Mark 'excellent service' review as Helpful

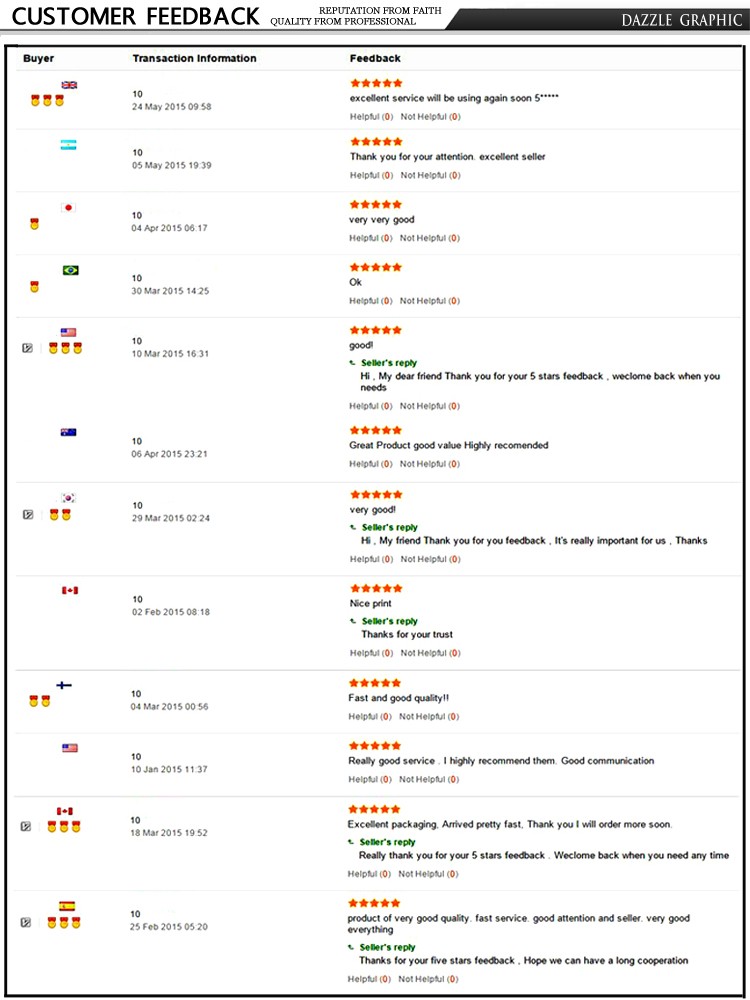point(371,117)
